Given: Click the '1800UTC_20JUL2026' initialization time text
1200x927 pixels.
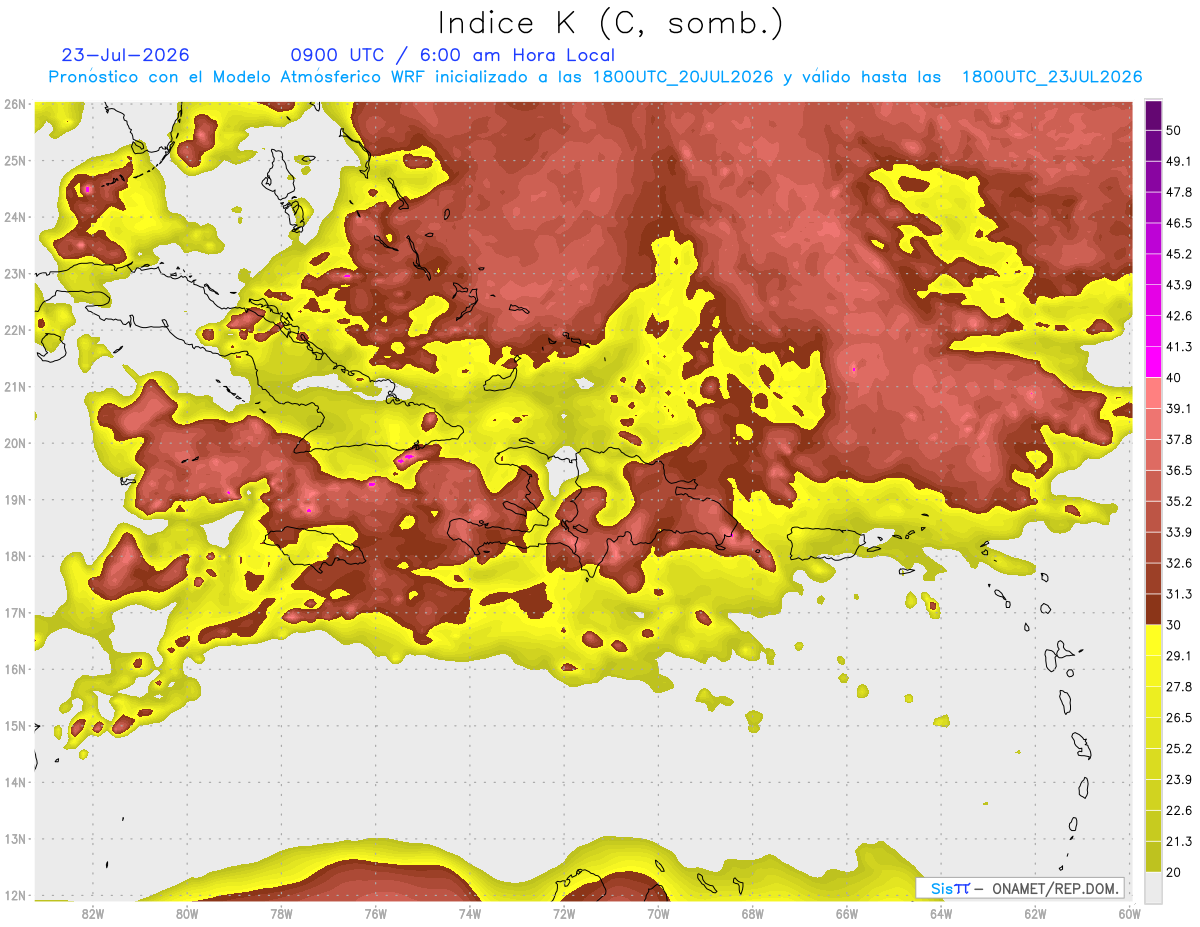Looking at the screenshot, I should tap(683, 77).
